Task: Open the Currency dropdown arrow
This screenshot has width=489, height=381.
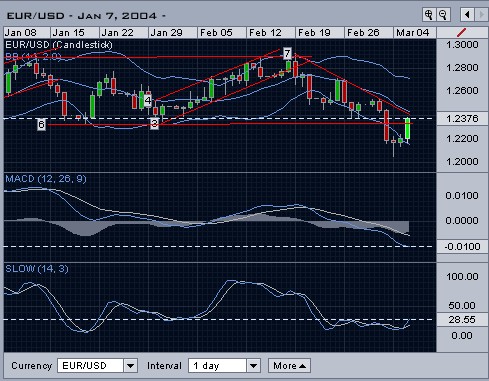Action: pos(130,366)
